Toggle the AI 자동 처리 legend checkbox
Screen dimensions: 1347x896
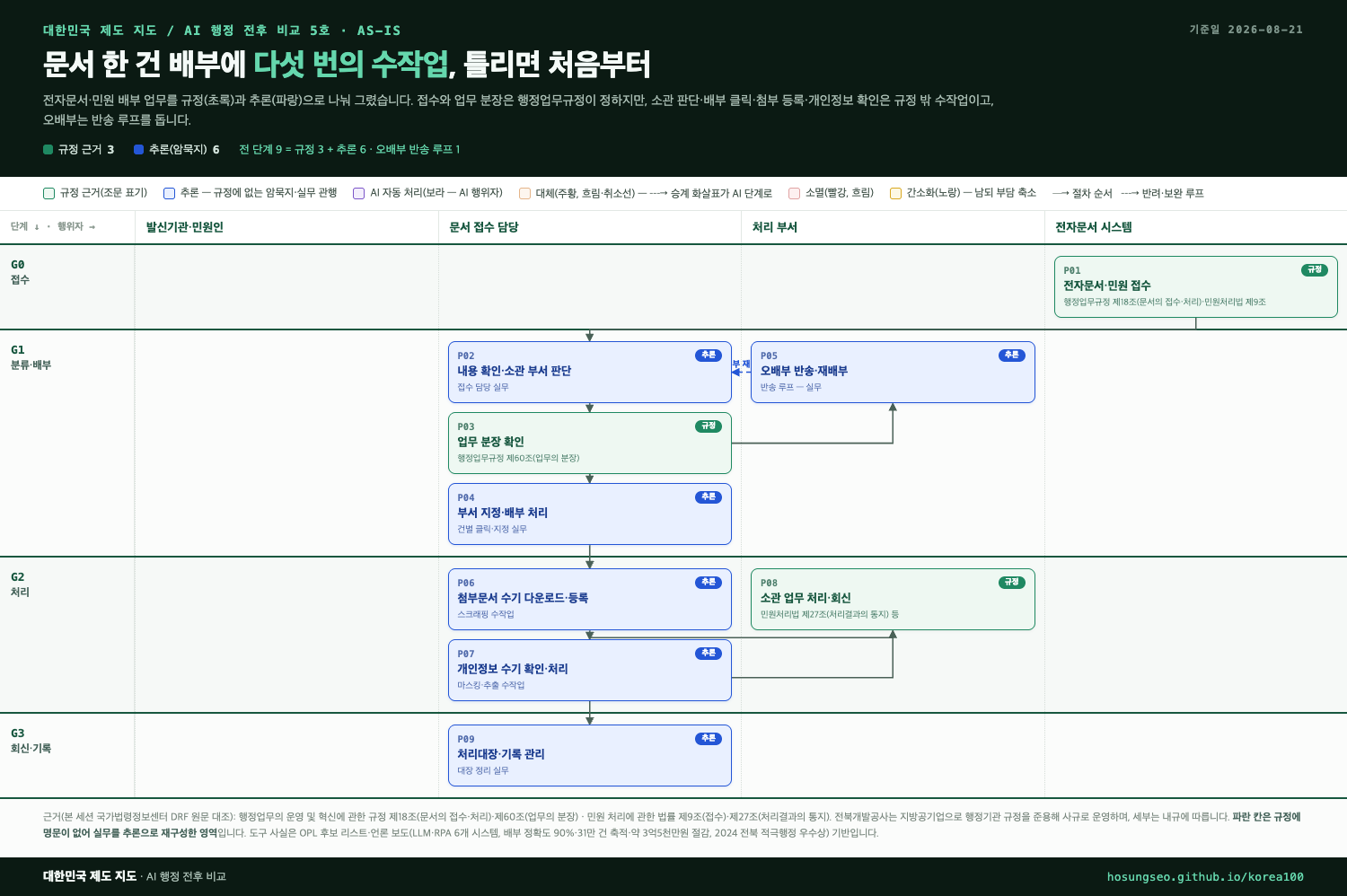[358, 193]
